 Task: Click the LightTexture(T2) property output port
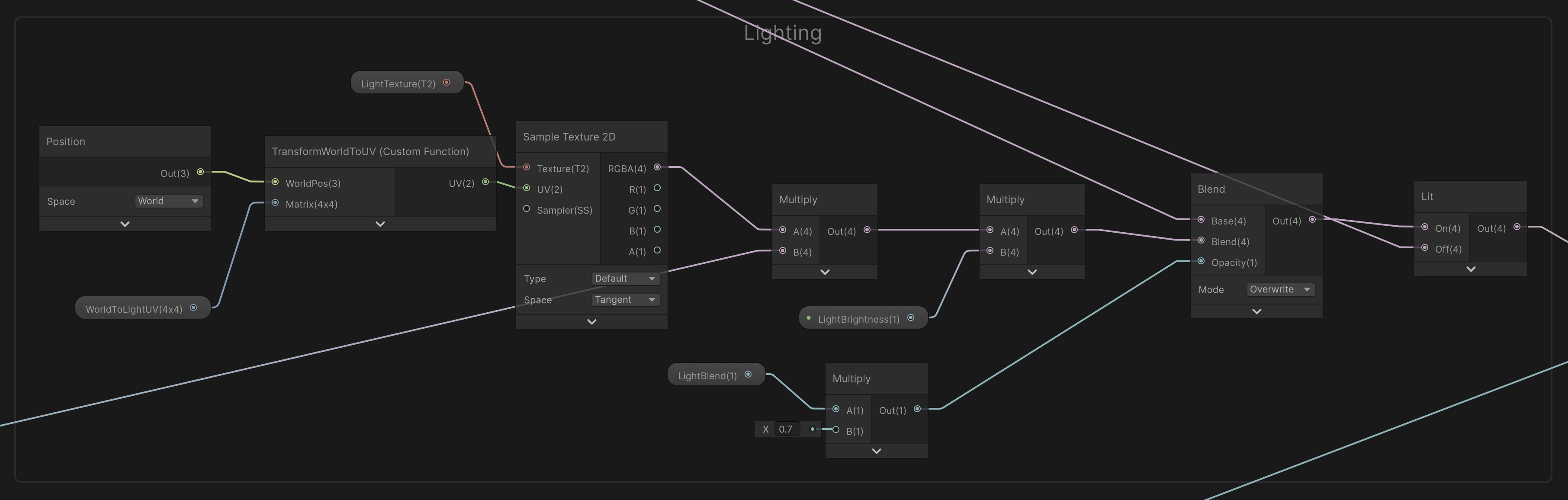(x=447, y=82)
